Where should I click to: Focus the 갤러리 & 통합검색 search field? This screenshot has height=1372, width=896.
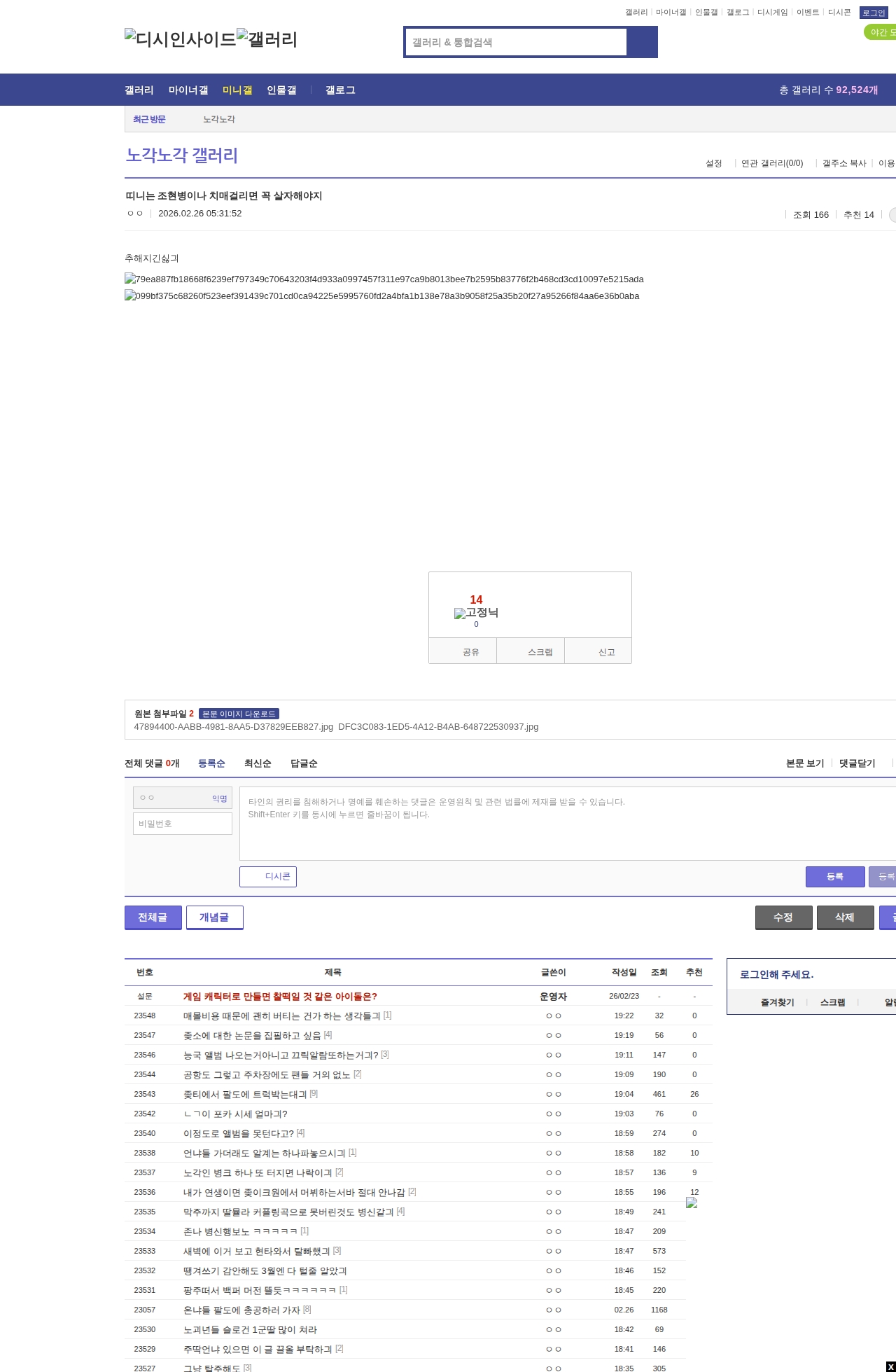pos(517,42)
